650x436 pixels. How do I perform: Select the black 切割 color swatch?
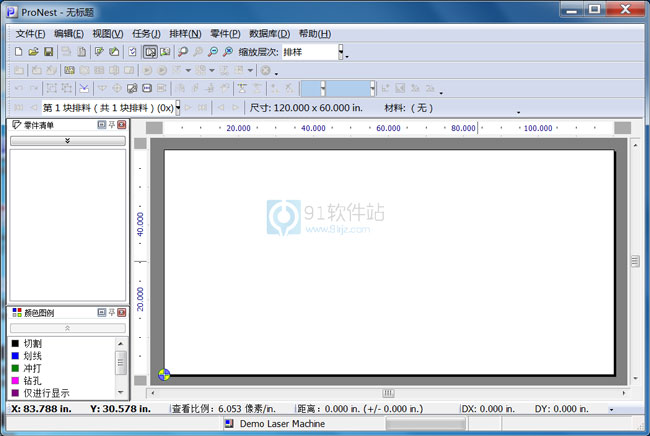[x=15, y=343]
